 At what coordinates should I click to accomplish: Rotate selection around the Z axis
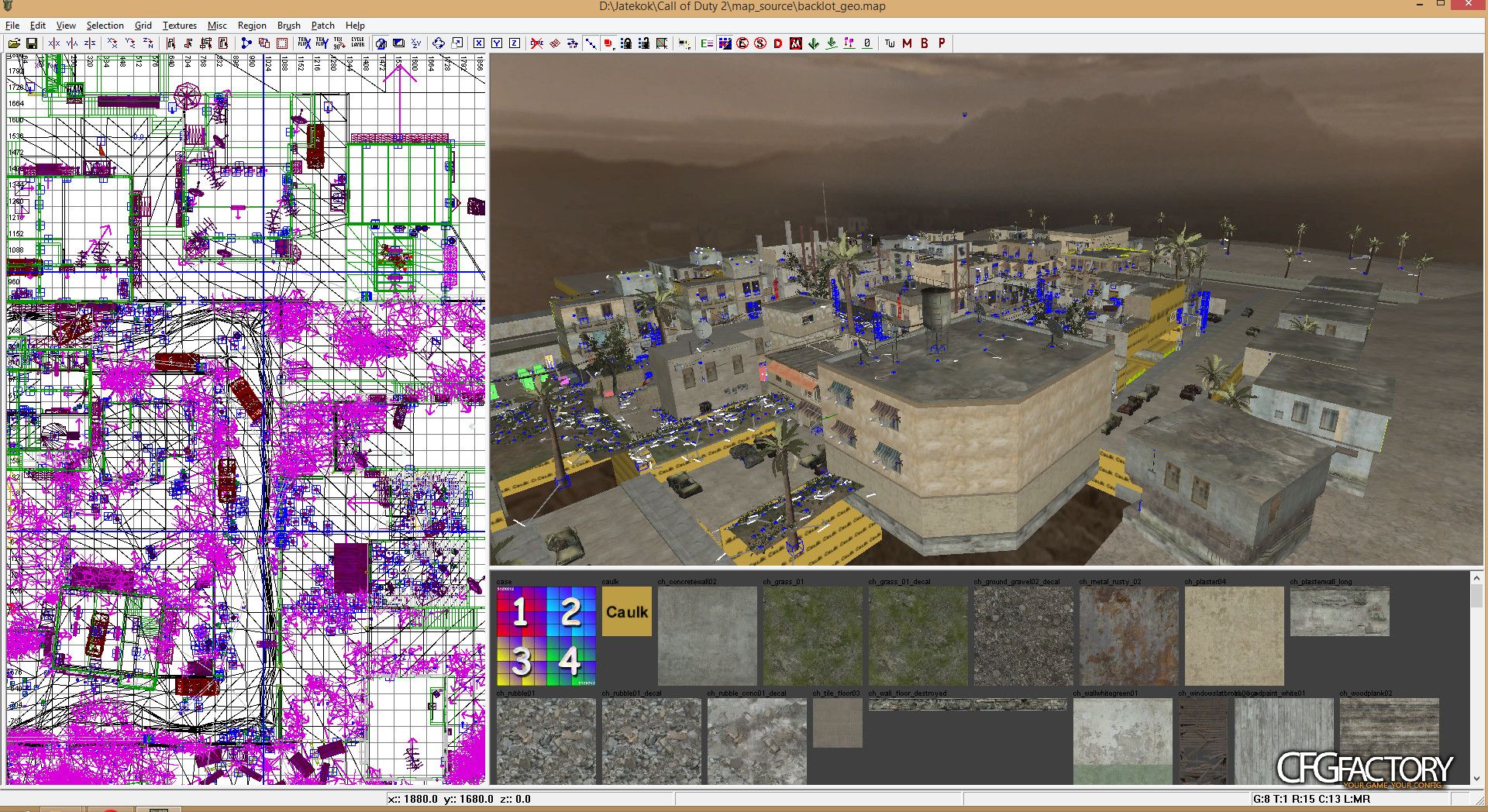[x=148, y=43]
